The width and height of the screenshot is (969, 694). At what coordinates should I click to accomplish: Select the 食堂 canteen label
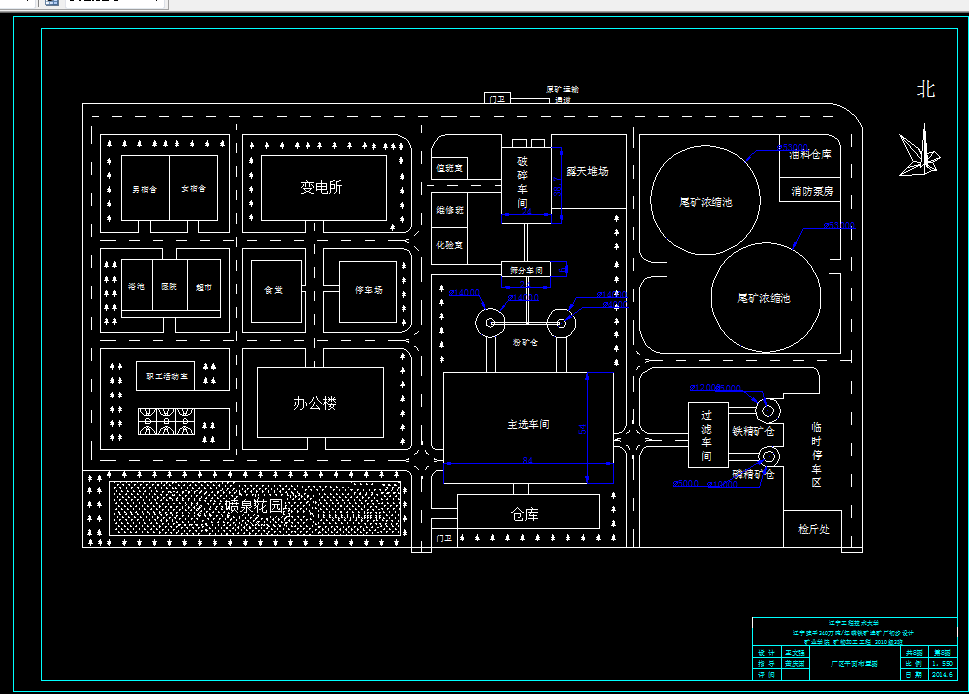[x=274, y=290]
